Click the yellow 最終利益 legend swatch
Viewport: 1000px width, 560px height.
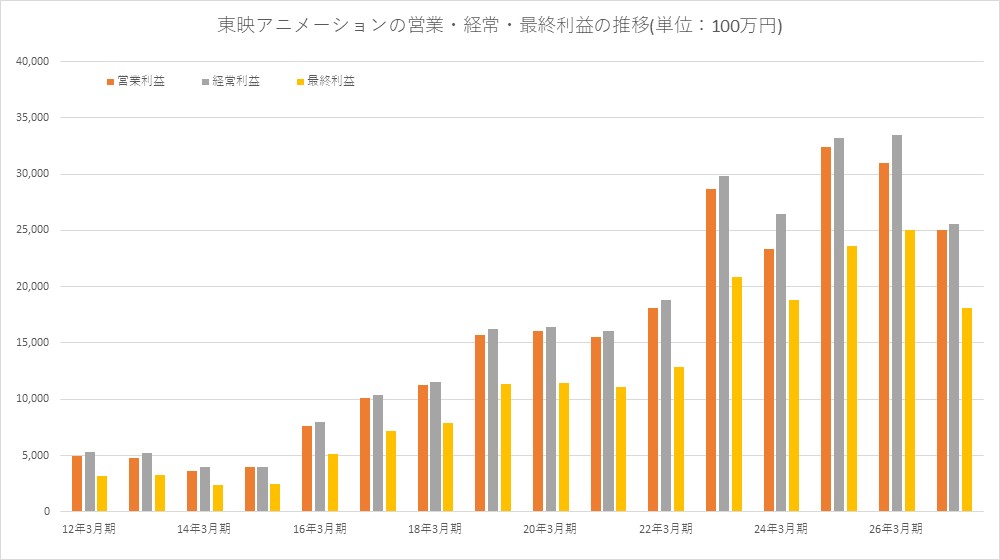click(300, 82)
